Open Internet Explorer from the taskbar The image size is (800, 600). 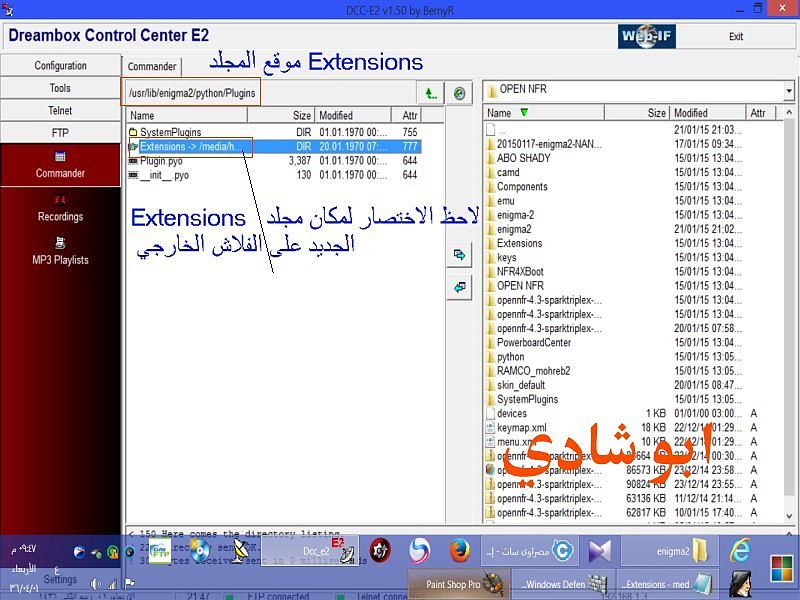coord(740,551)
